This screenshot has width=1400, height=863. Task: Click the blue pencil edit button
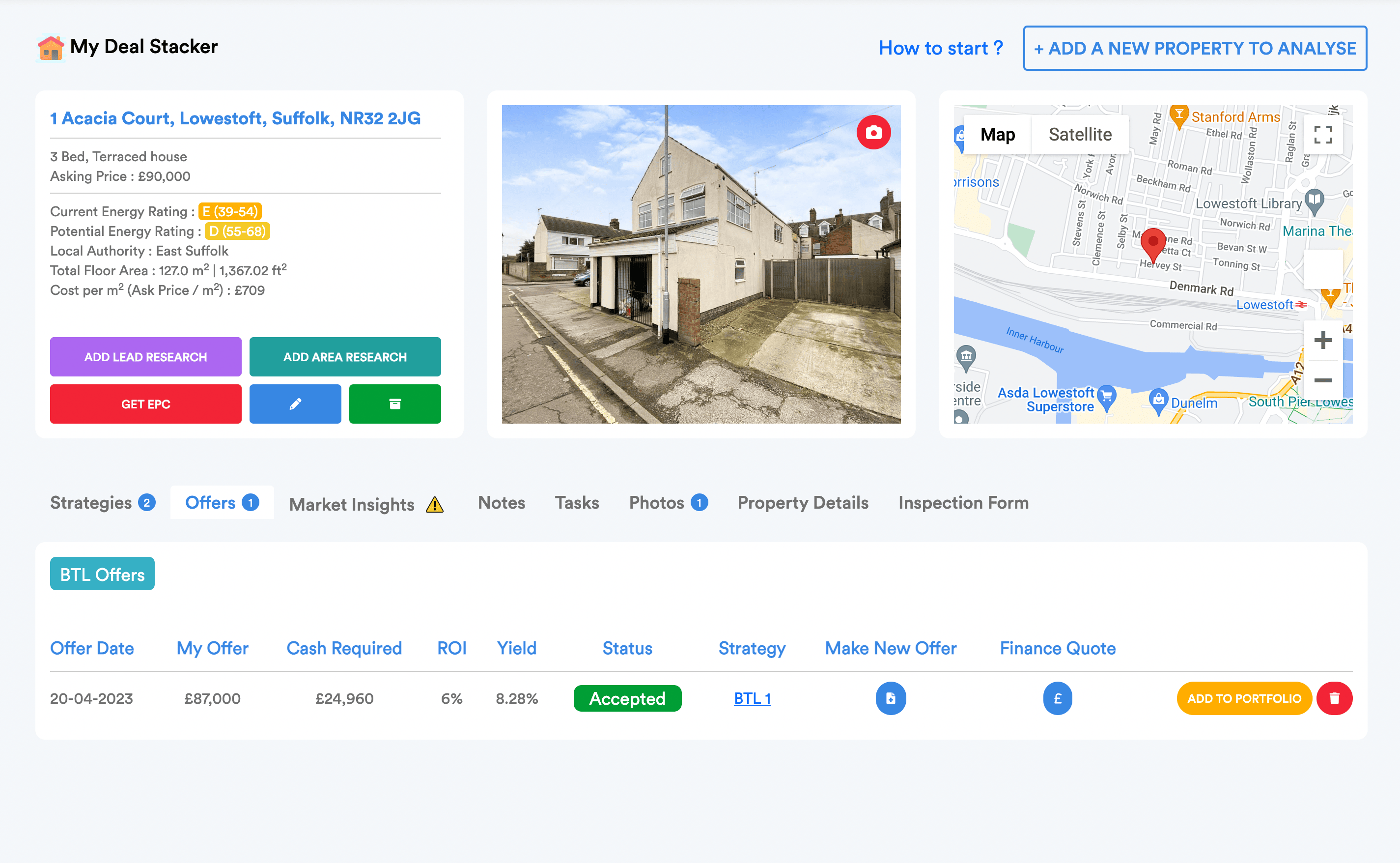pyautogui.click(x=295, y=404)
